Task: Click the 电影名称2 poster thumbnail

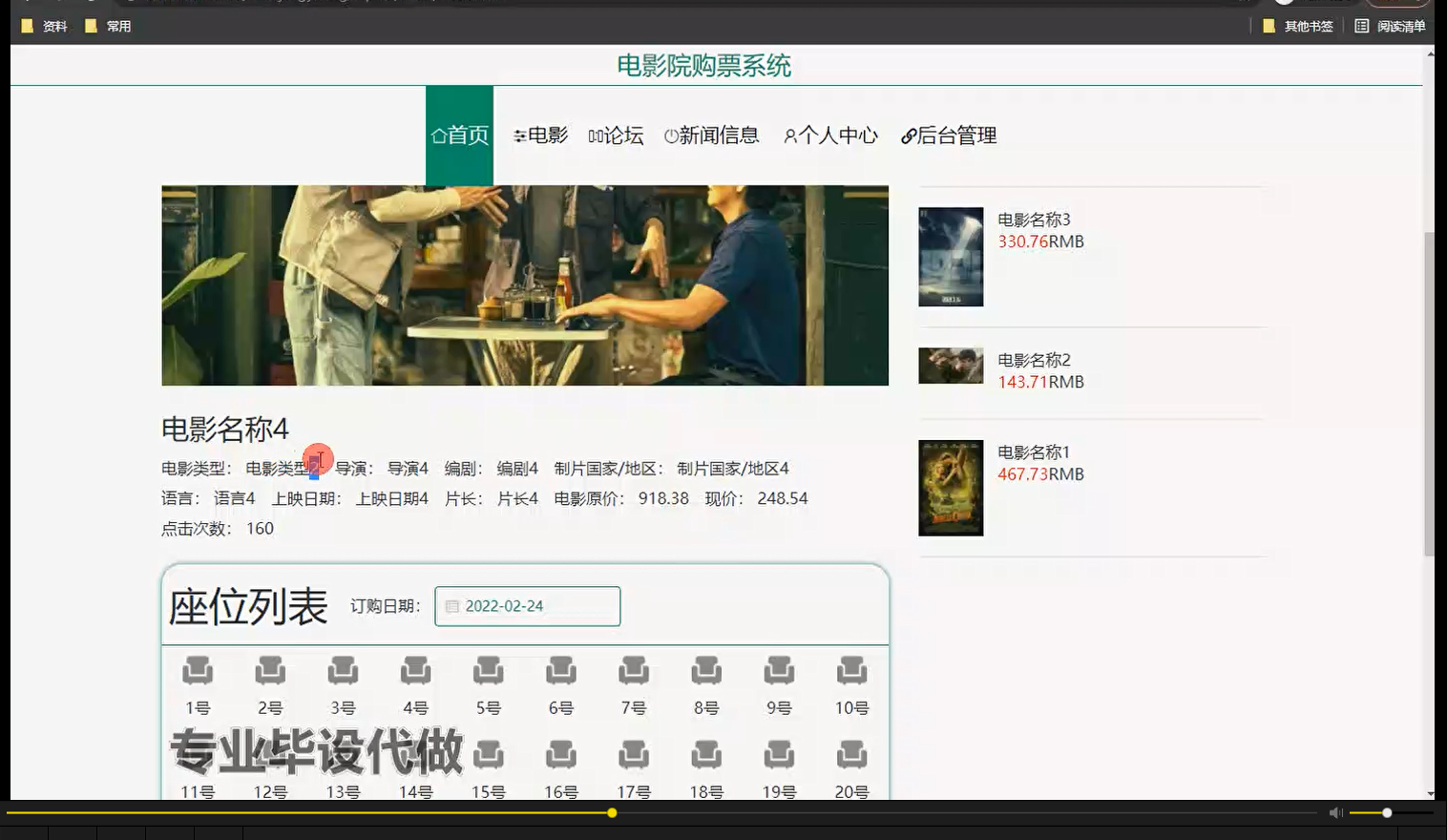Action: (951, 366)
